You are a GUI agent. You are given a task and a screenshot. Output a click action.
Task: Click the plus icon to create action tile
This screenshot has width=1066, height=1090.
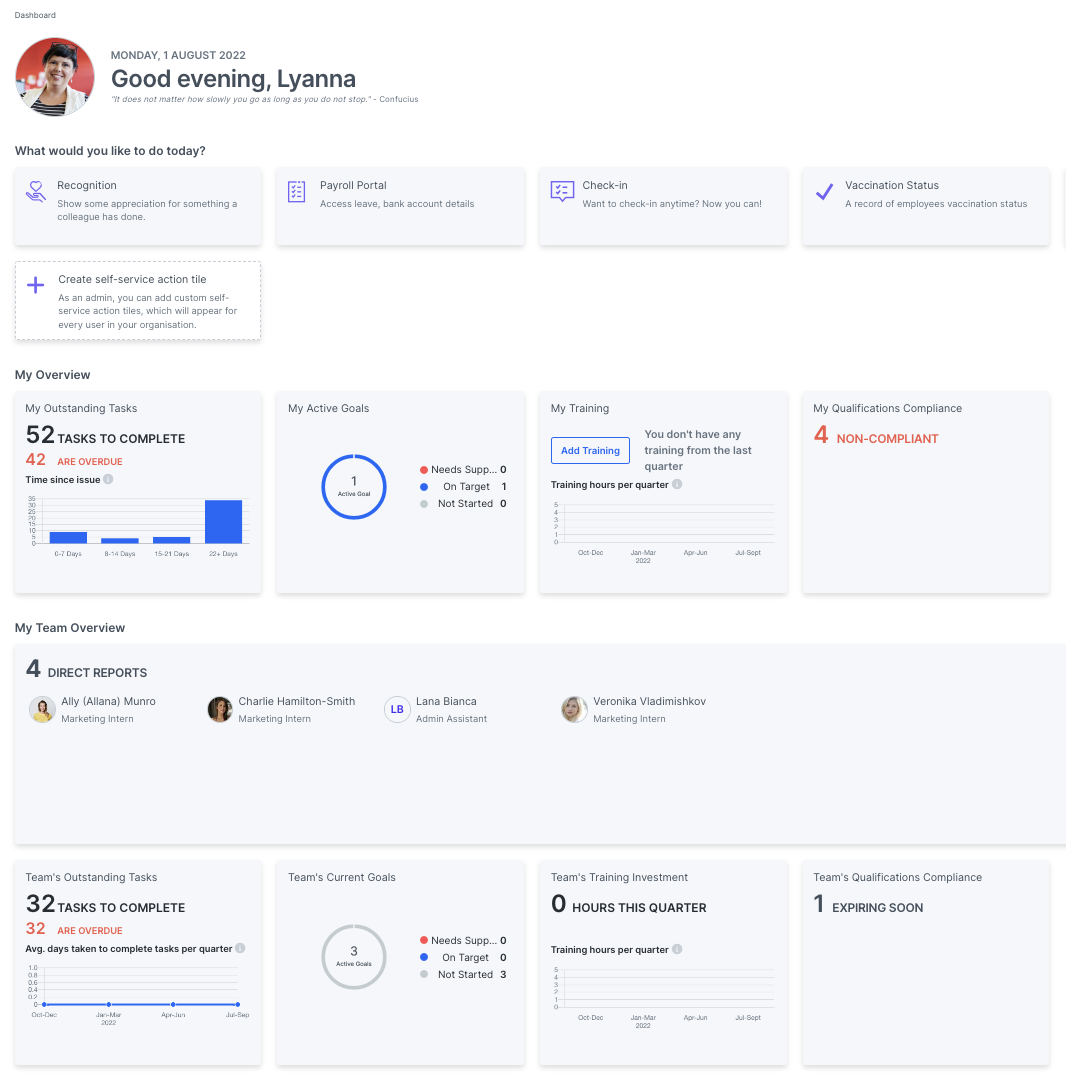click(x=36, y=286)
